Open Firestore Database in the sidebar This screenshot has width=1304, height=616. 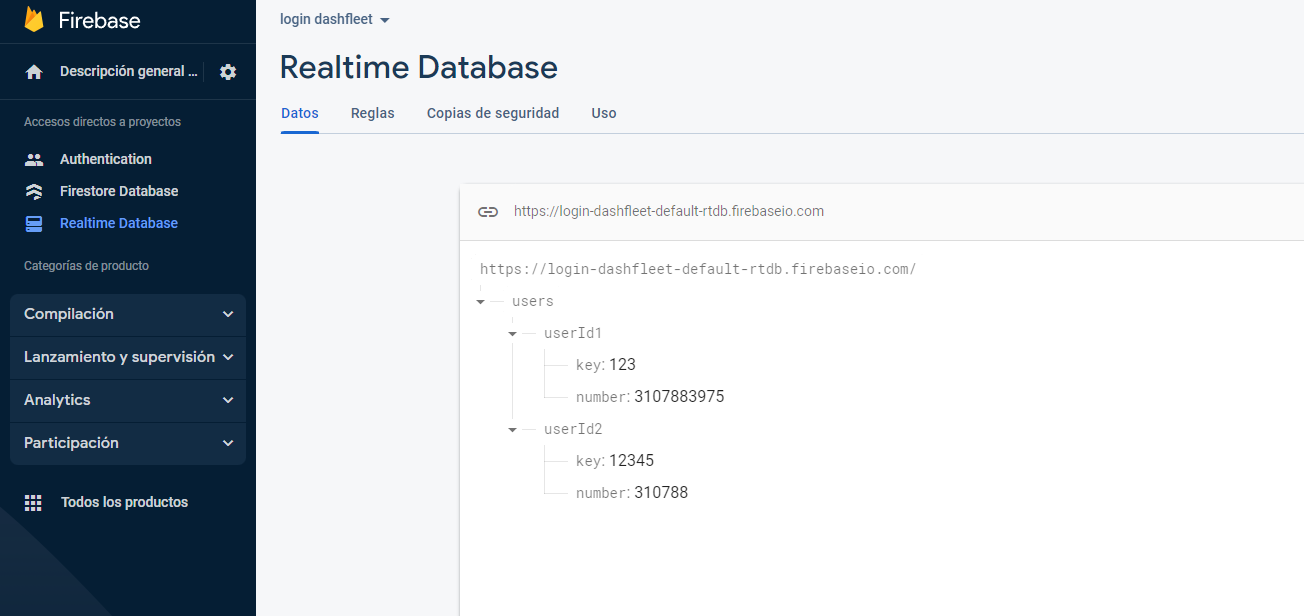[x=119, y=191]
